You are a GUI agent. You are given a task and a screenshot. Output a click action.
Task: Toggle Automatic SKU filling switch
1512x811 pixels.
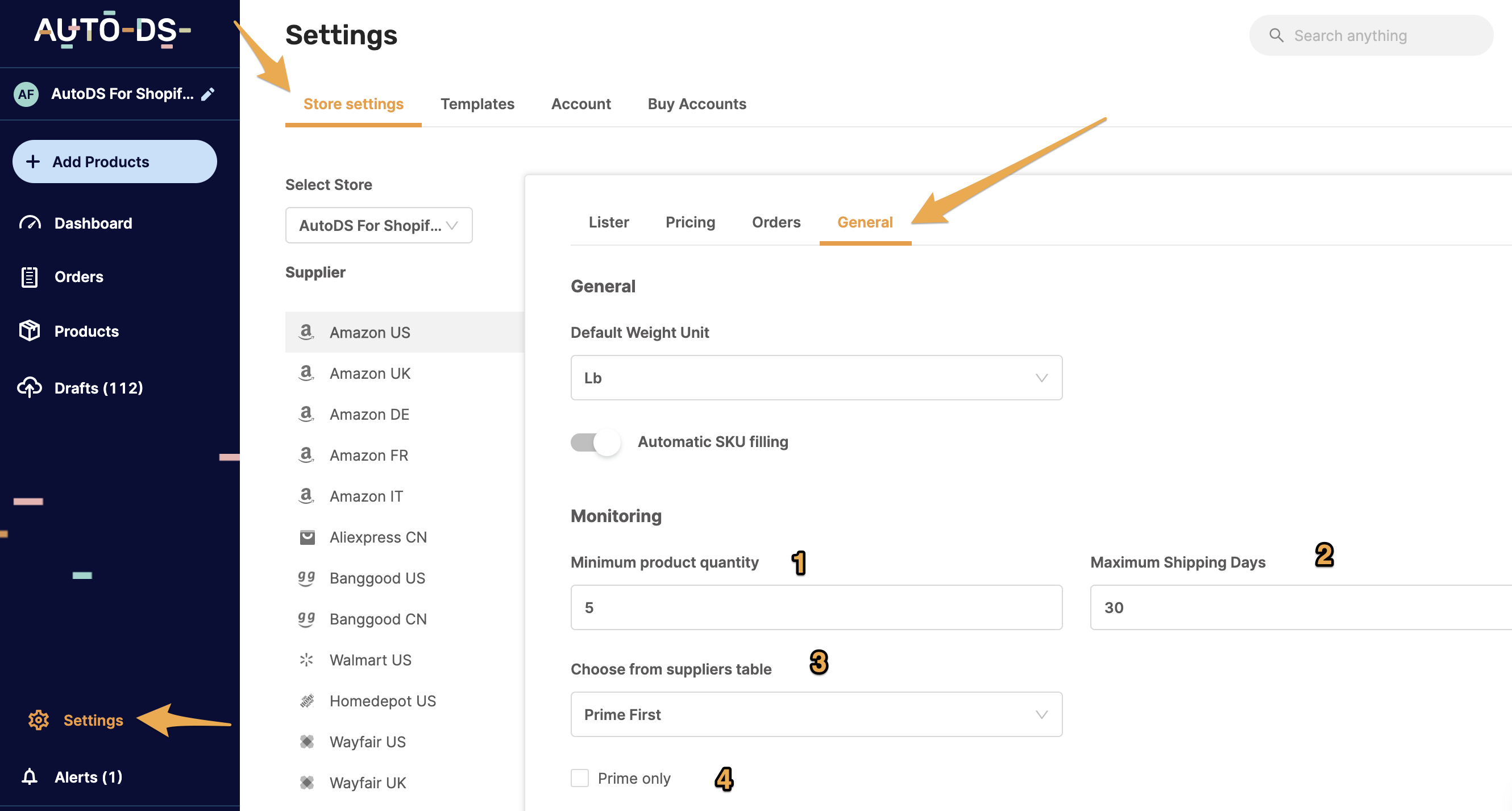[x=596, y=442]
